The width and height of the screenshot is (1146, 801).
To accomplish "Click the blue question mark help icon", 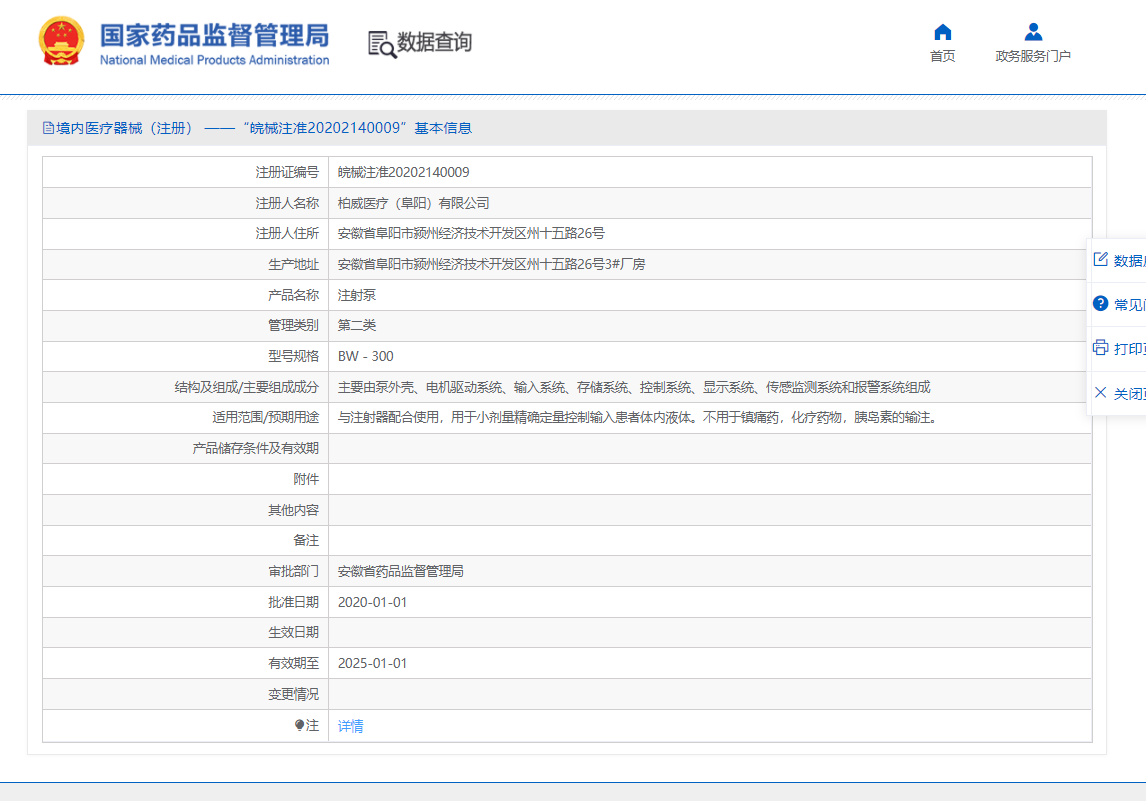I will 1100,304.
